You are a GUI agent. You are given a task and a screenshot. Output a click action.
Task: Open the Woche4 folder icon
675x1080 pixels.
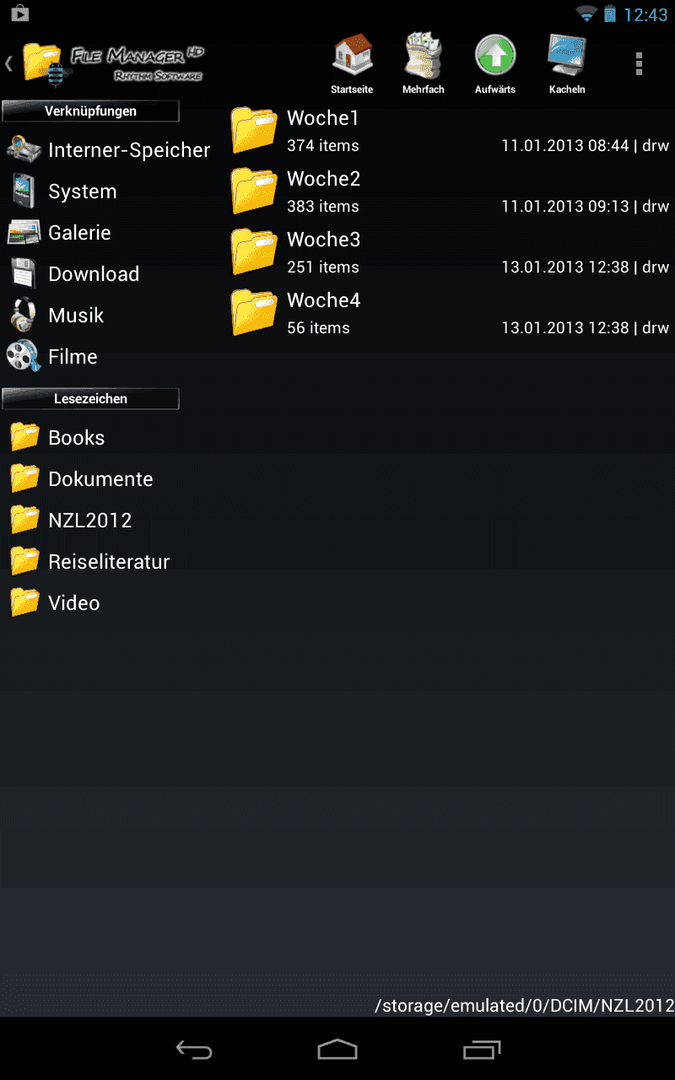[x=253, y=311]
